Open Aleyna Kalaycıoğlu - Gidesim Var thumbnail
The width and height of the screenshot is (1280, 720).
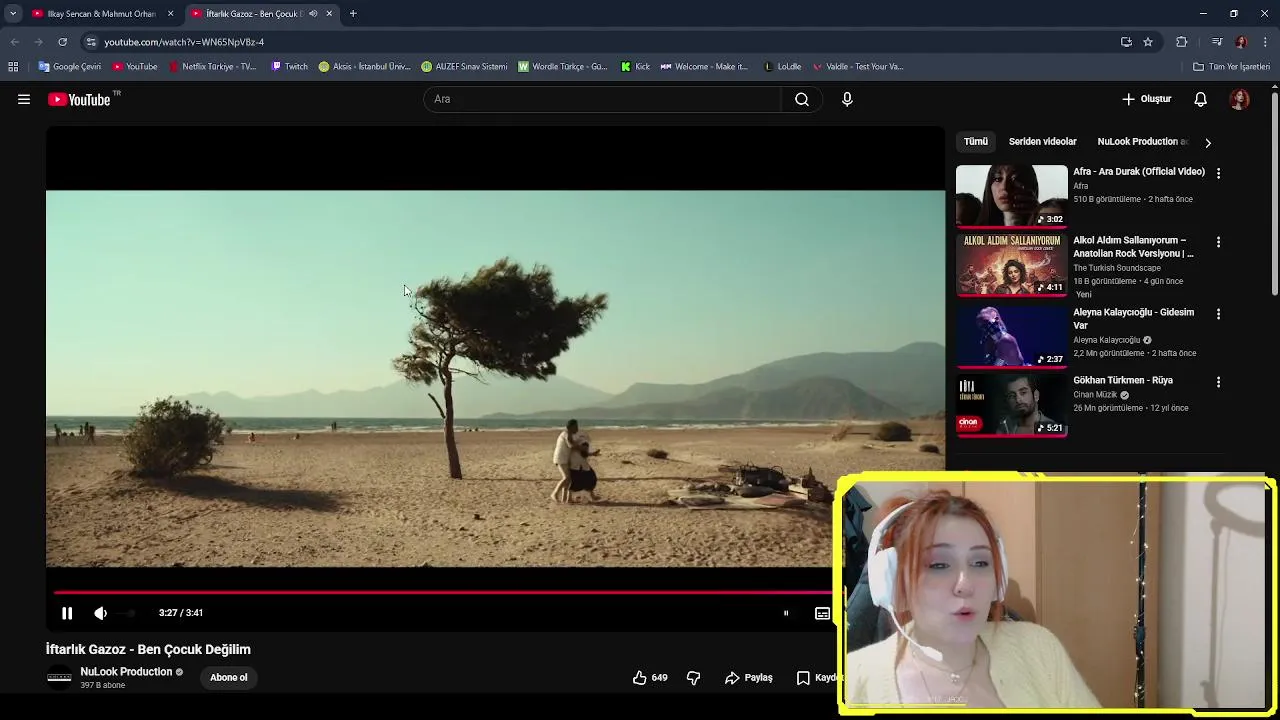coord(1012,337)
